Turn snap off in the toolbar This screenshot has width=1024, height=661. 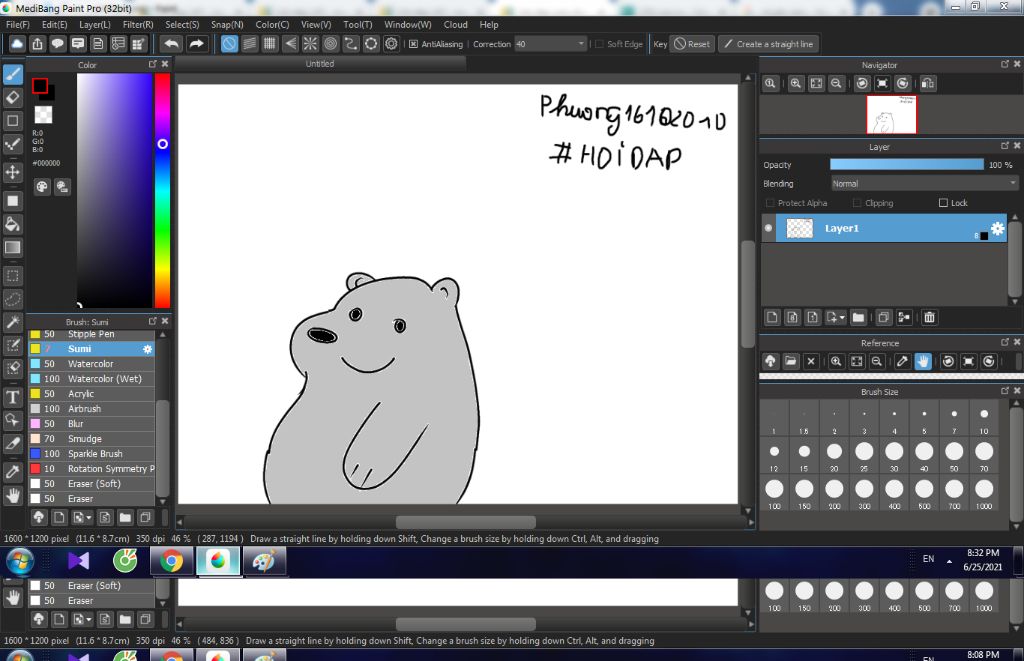click(229, 44)
